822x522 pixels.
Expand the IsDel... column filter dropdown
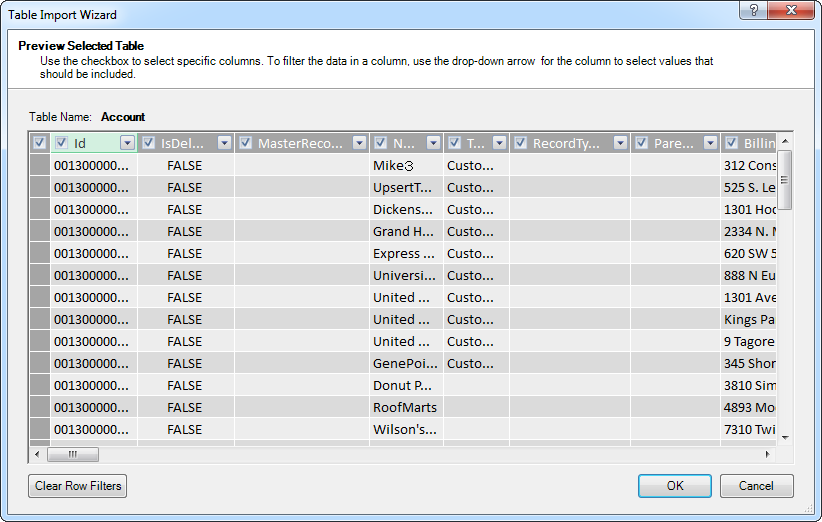point(224,143)
